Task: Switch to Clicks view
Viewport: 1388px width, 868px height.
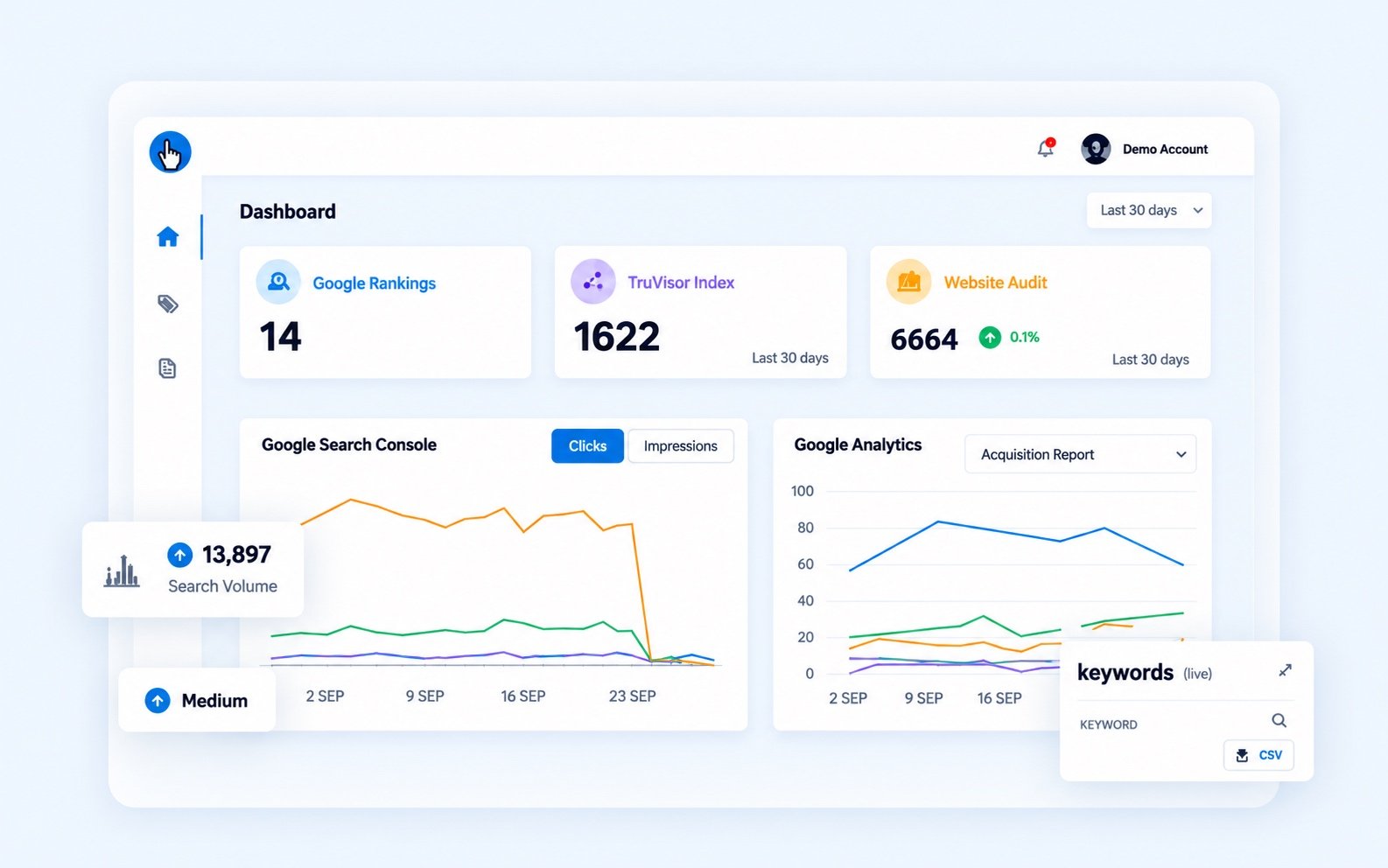Action: point(587,446)
